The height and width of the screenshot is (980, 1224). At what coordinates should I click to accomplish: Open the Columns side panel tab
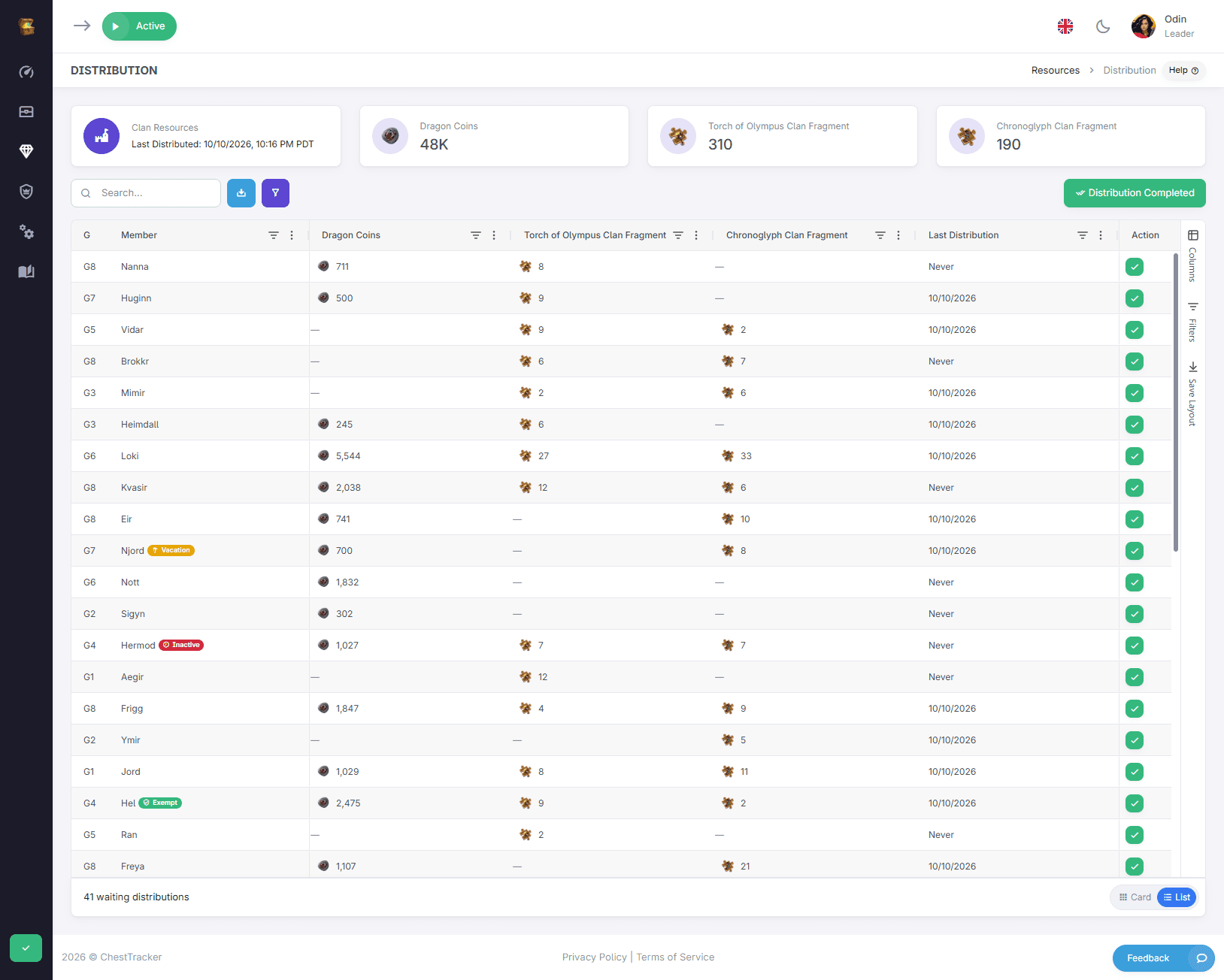point(1193,256)
